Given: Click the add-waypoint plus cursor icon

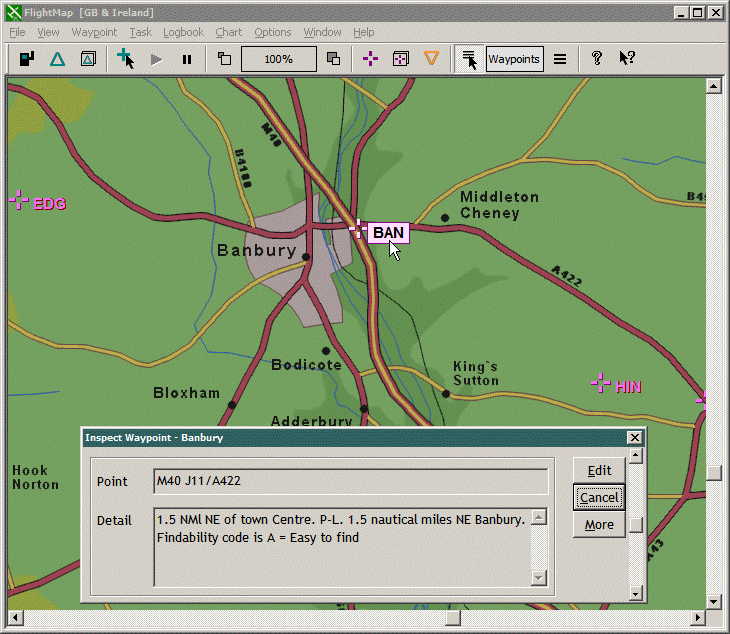Looking at the screenshot, I should (x=125, y=59).
